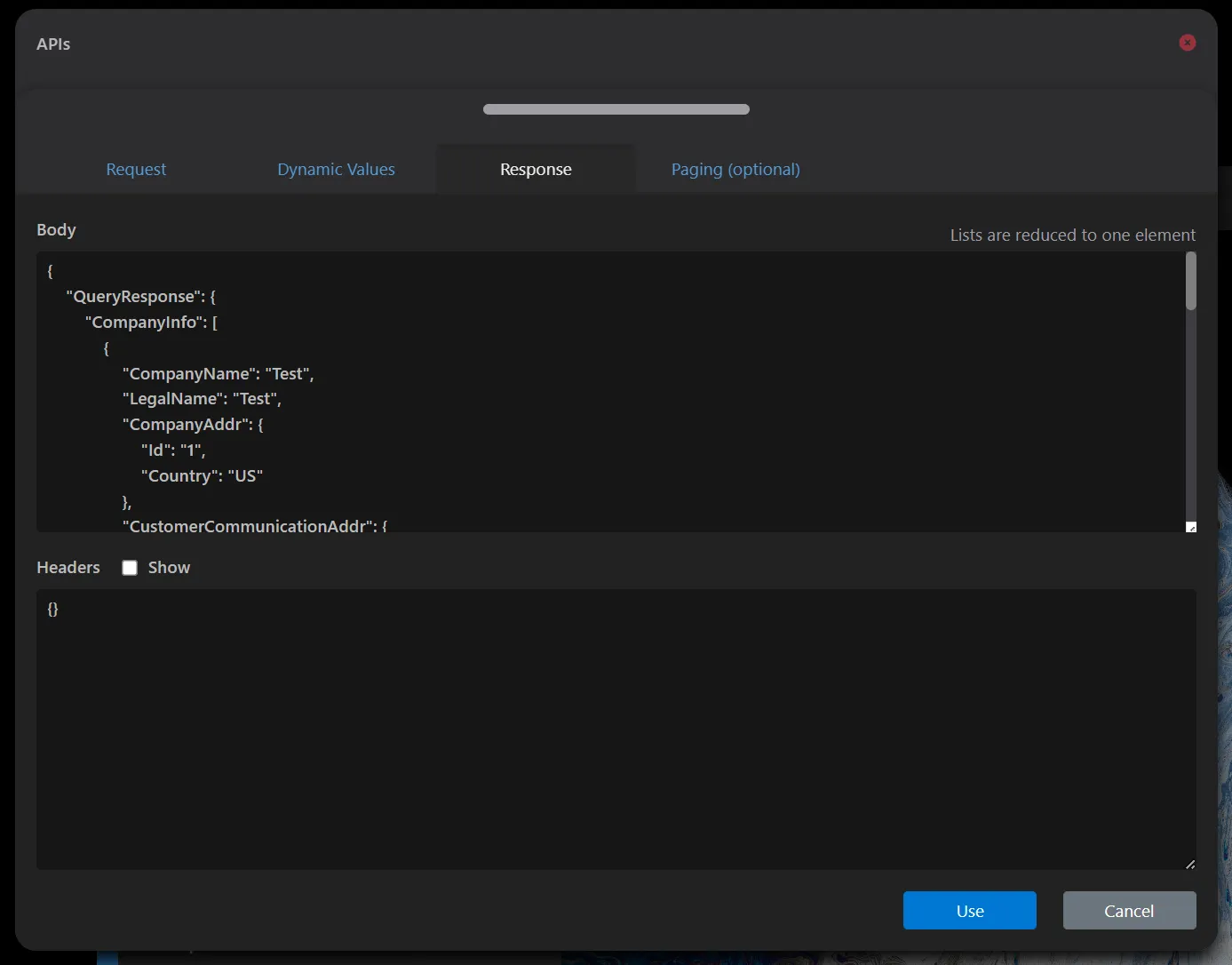Click the "Id": "1" line

(173, 451)
